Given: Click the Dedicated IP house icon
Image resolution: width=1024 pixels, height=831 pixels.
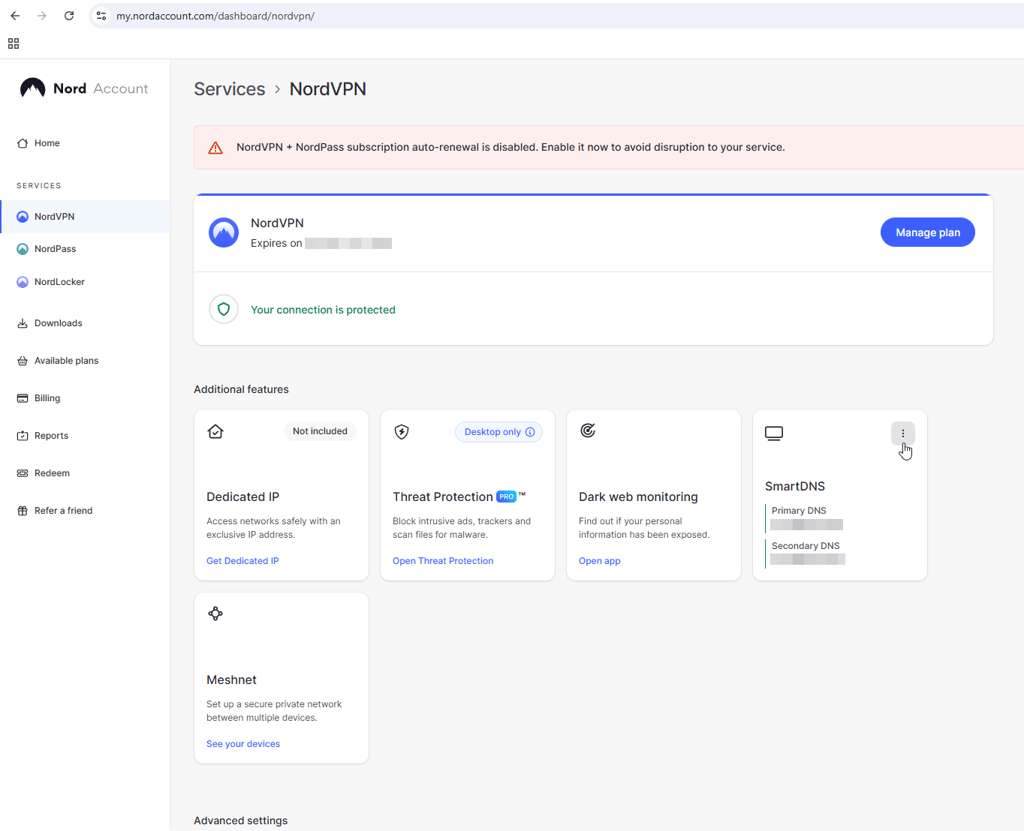Looking at the screenshot, I should click(x=216, y=431).
